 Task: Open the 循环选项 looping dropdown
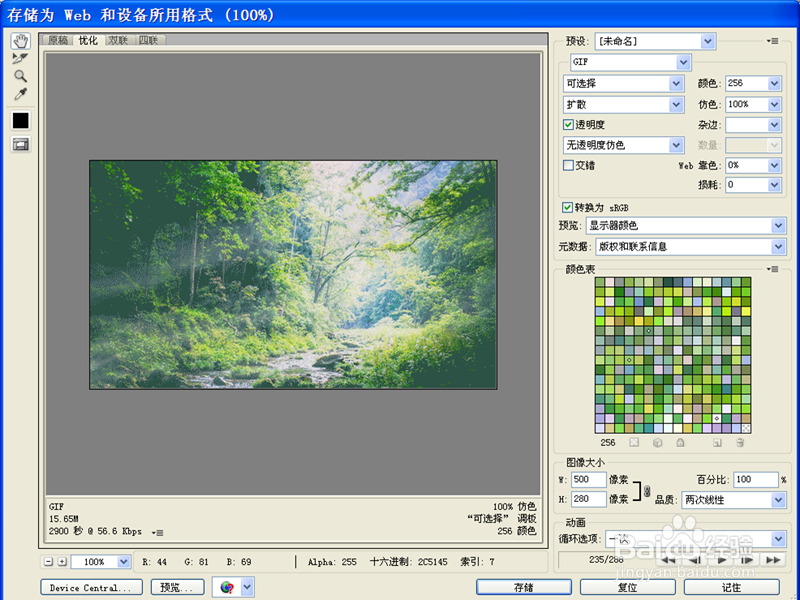[695, 539]
